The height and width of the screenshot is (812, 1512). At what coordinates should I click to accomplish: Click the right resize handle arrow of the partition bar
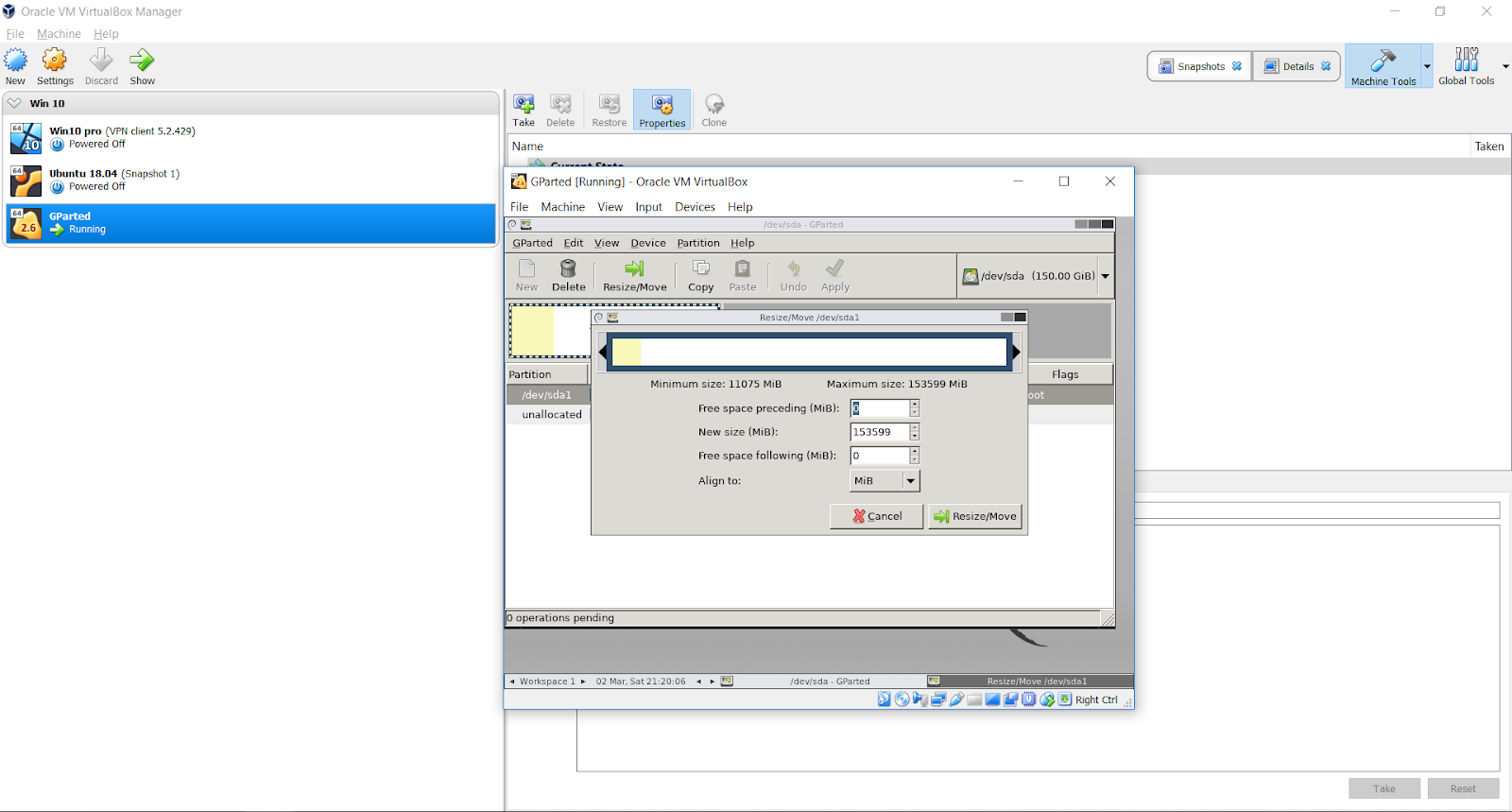(x=1016, y=352)
